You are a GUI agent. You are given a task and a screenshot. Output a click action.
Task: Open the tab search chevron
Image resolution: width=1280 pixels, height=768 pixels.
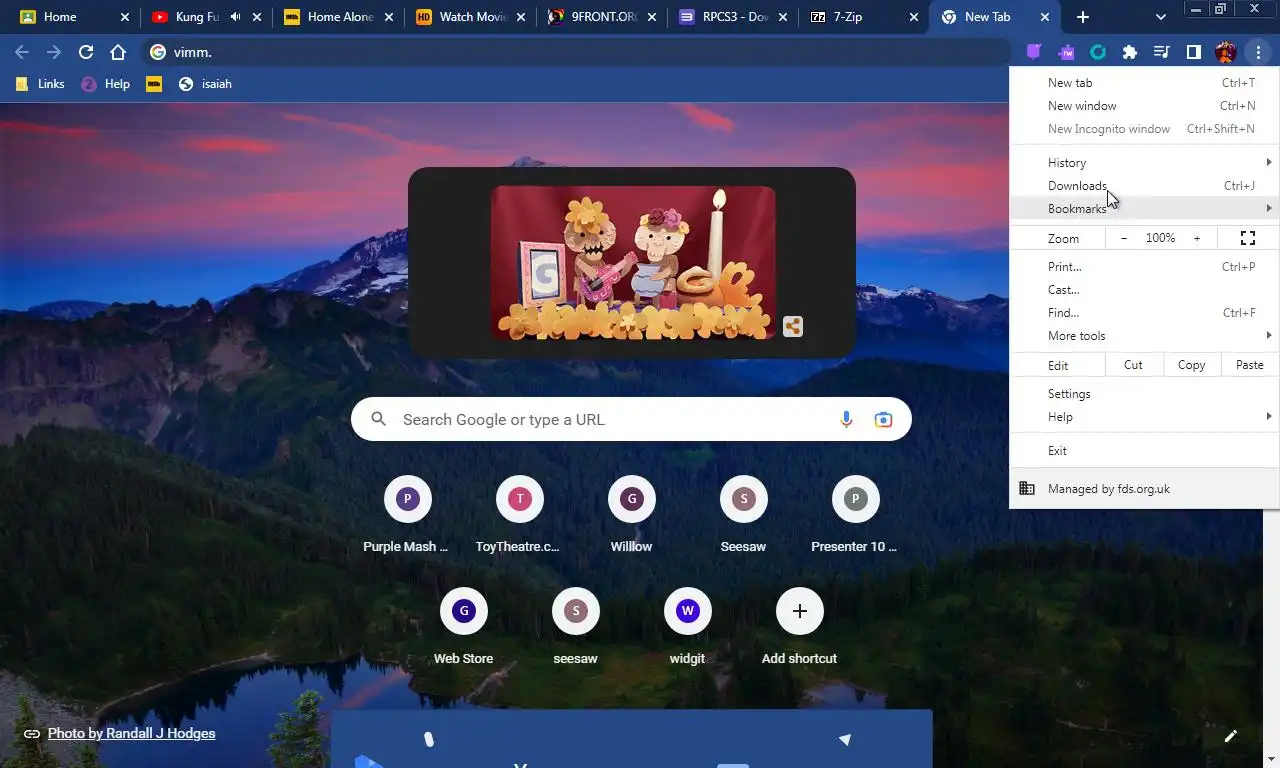1161,17
